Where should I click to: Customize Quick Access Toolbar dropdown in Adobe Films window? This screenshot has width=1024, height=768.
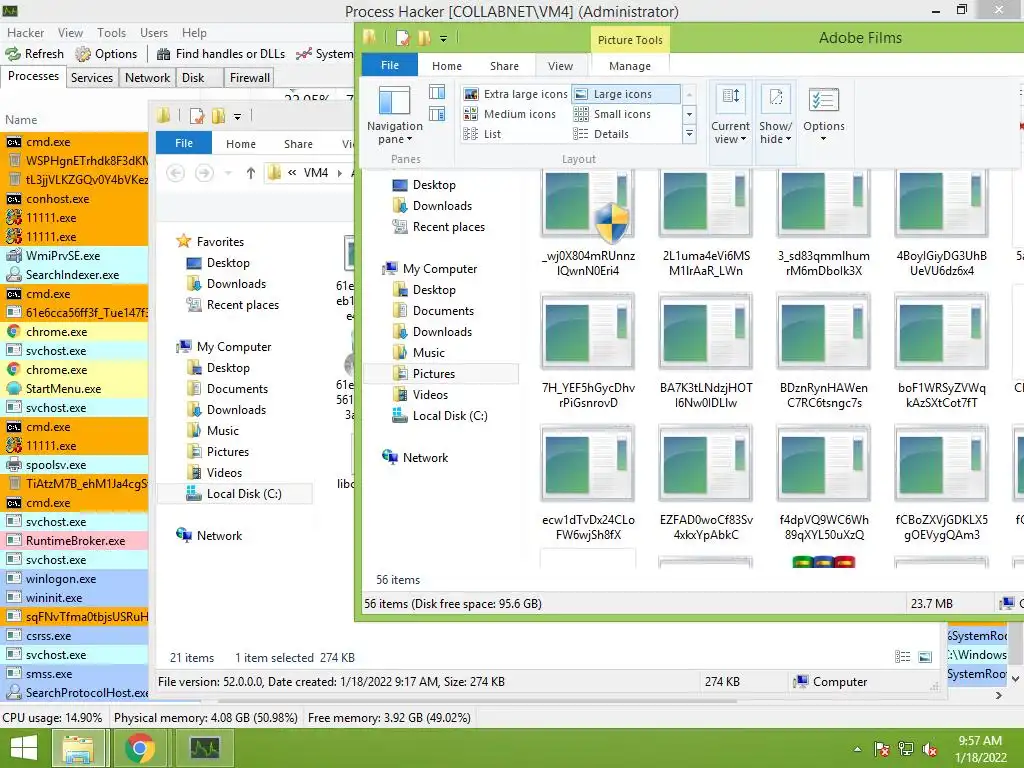coord(443,39)
